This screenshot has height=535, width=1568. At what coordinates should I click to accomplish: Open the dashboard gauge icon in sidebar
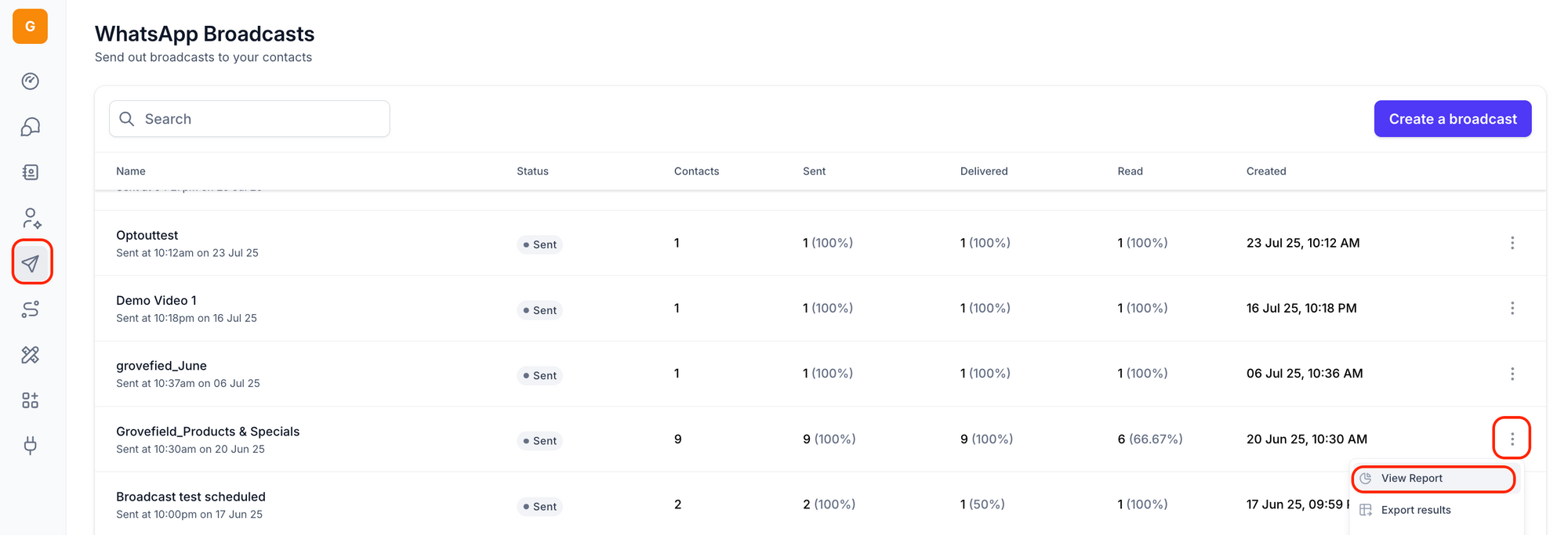(31, 81)
